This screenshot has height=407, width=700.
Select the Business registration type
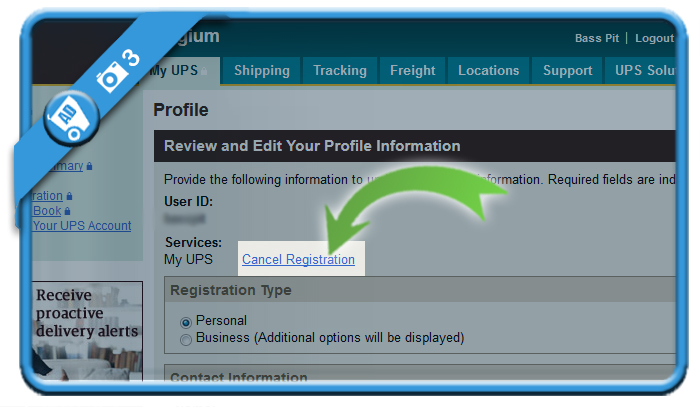pos(186,340)
